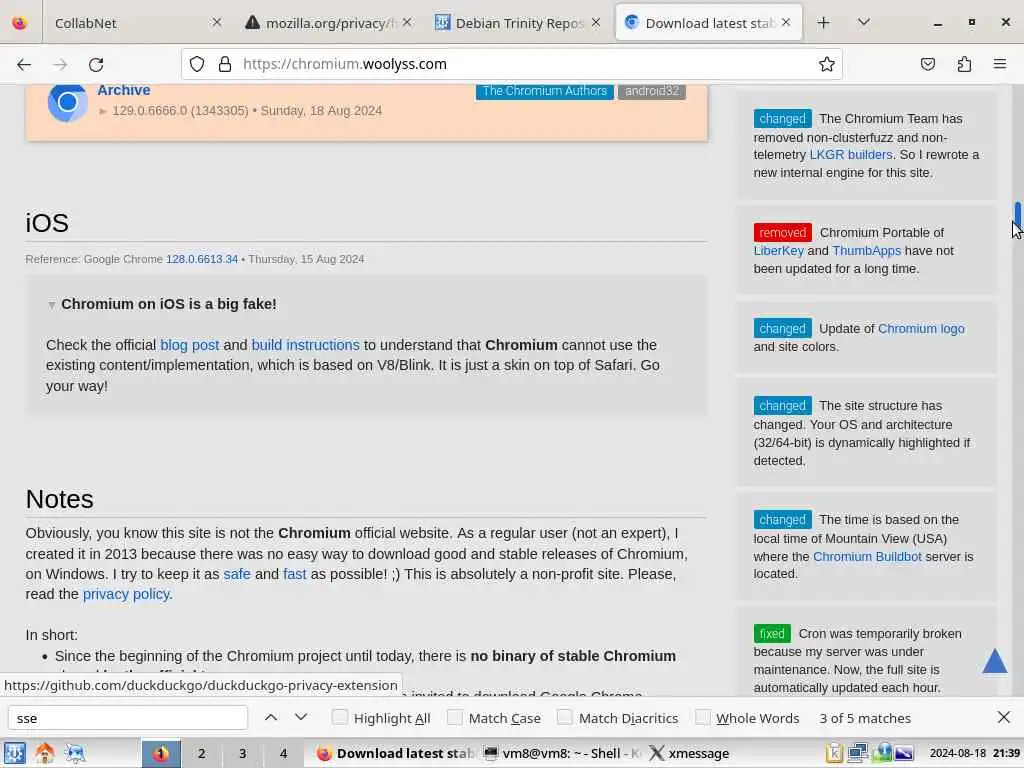Click the page vertical scrollbar thumb
Image resolution: width=1024 pixels, height=768 pixels.
[1017, 216]
